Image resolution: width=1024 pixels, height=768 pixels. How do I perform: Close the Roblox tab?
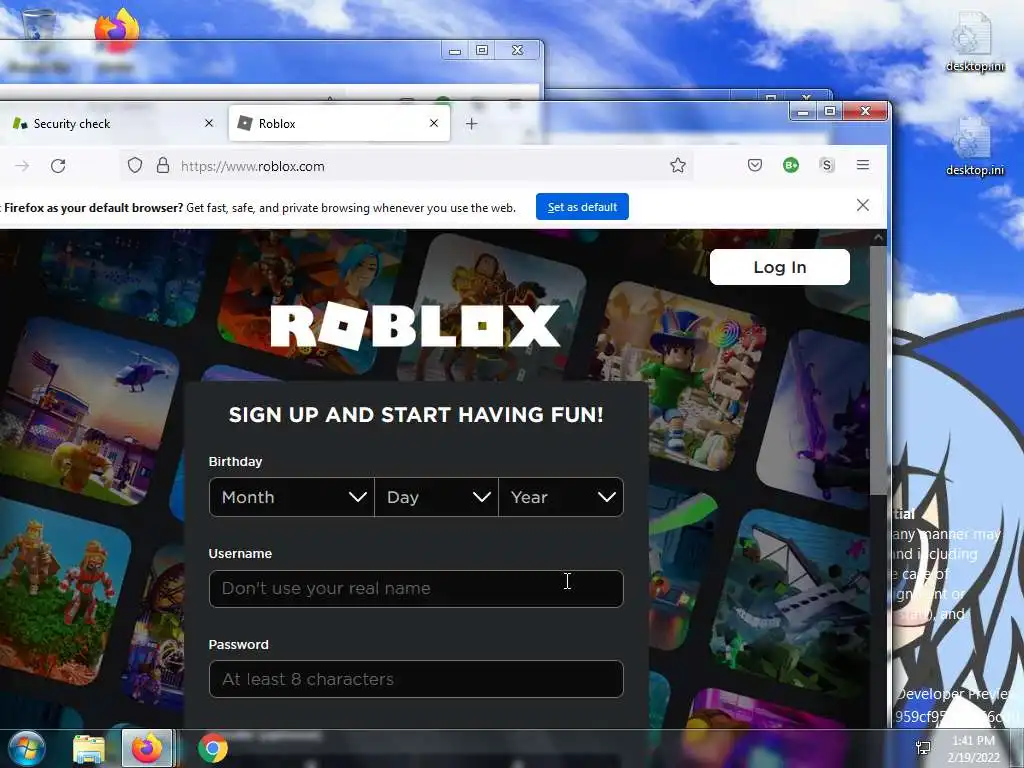point(434,123)
